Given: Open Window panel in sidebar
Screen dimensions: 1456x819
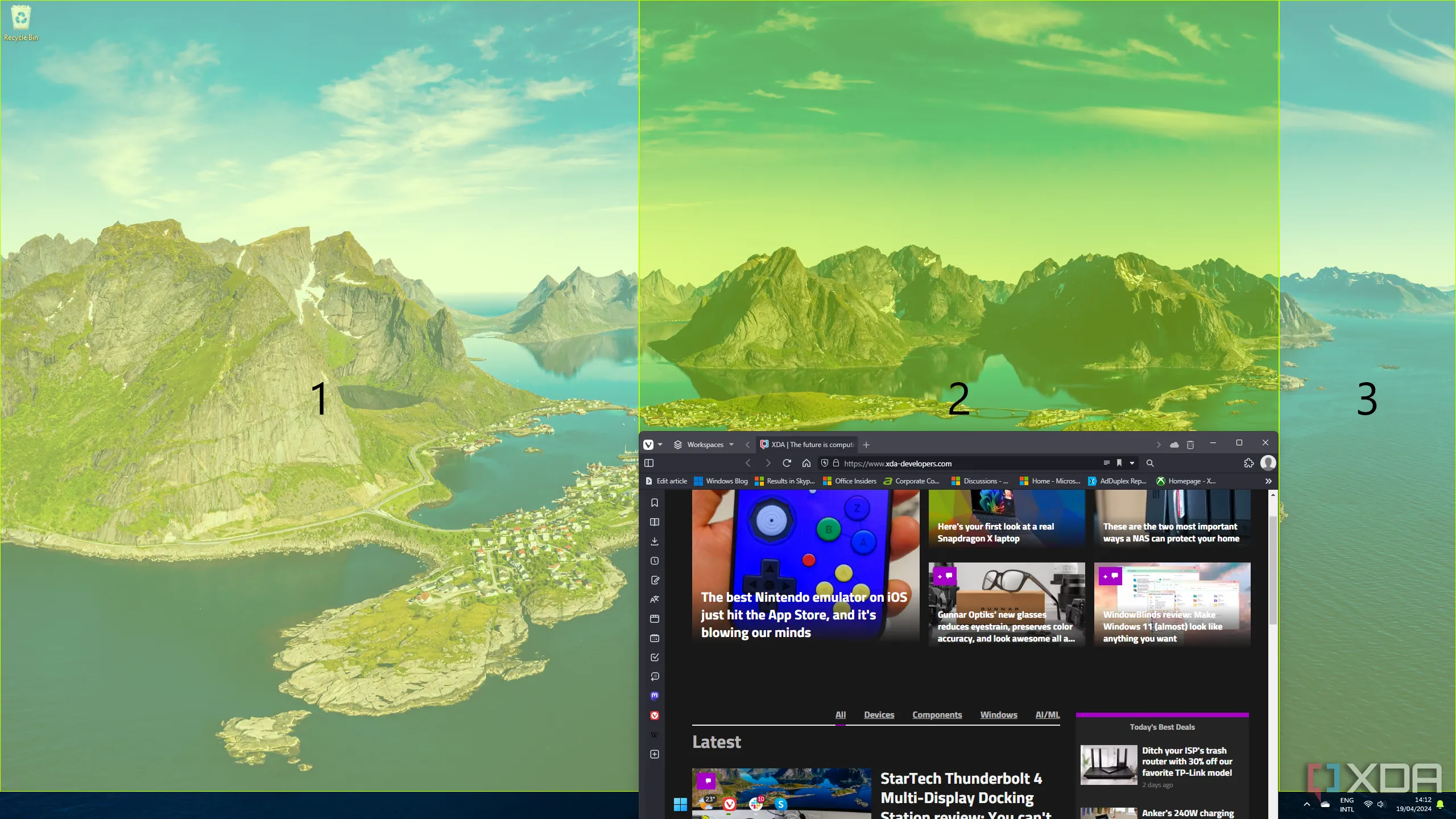Looking at the screenshot, I should (655, 619).
